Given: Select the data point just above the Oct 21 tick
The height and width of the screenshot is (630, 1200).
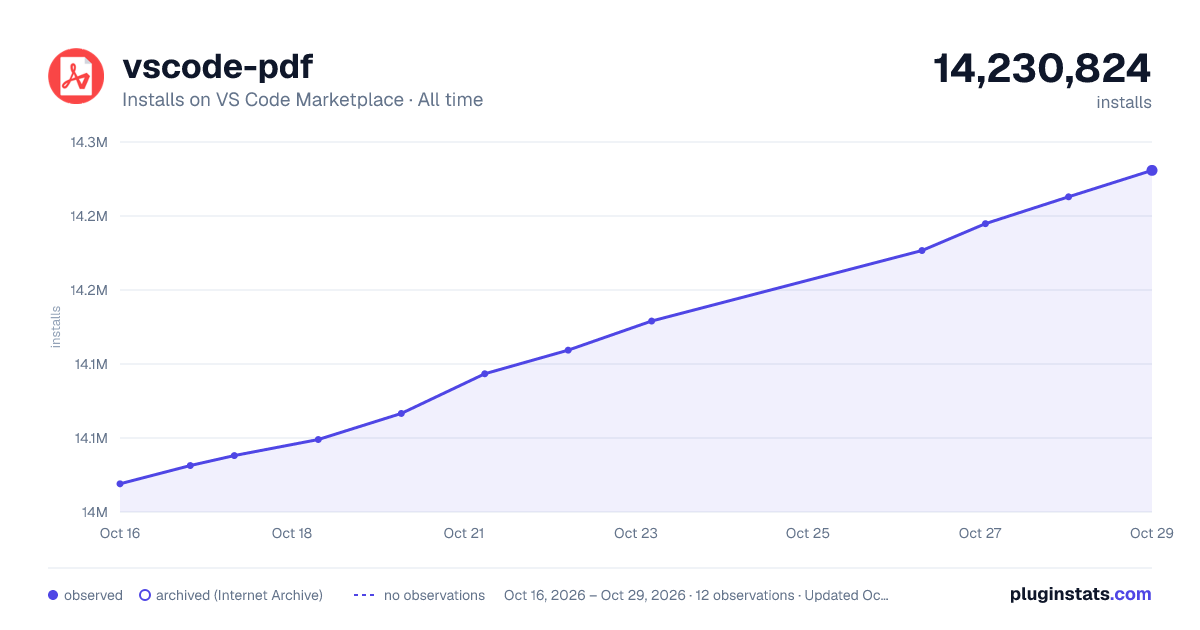Looking at the screenshot, I should coord(485,374).
